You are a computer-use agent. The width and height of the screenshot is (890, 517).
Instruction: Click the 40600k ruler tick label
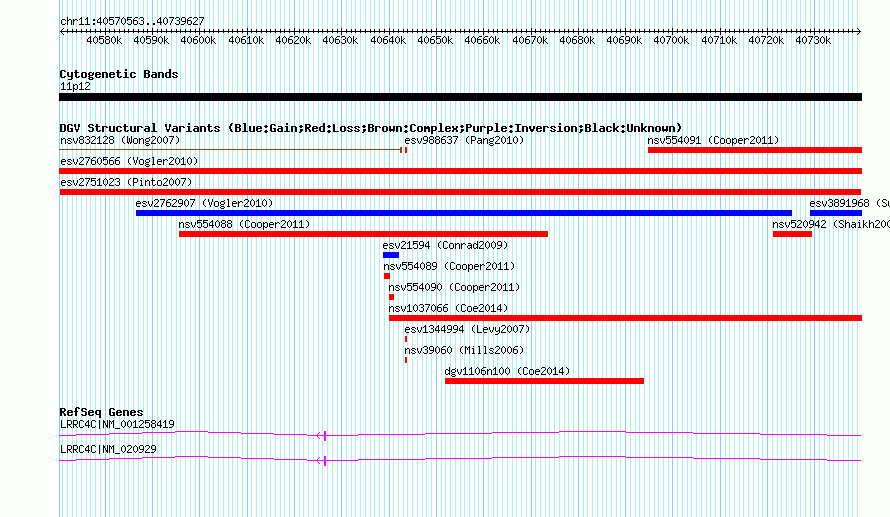[198, 40]
